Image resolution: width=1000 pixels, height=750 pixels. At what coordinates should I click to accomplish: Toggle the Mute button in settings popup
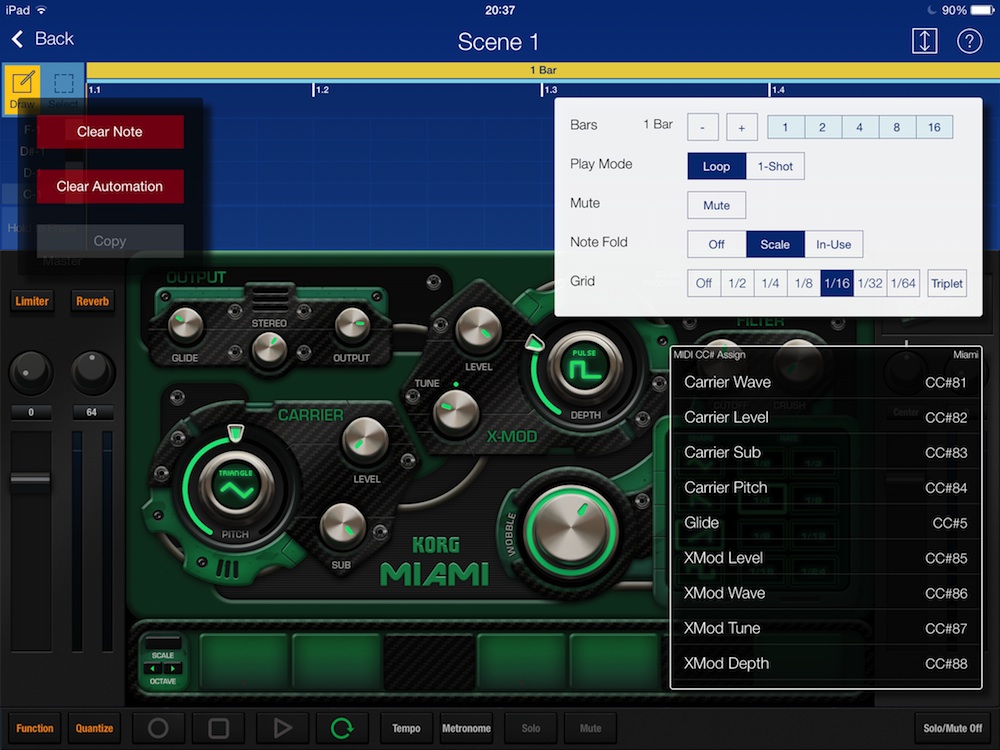[x=716, y=205]
